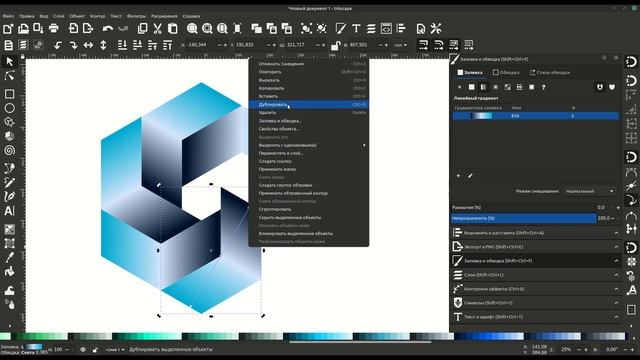Select no paint X option
Screen dimensions: 640x360
point(460,87)
